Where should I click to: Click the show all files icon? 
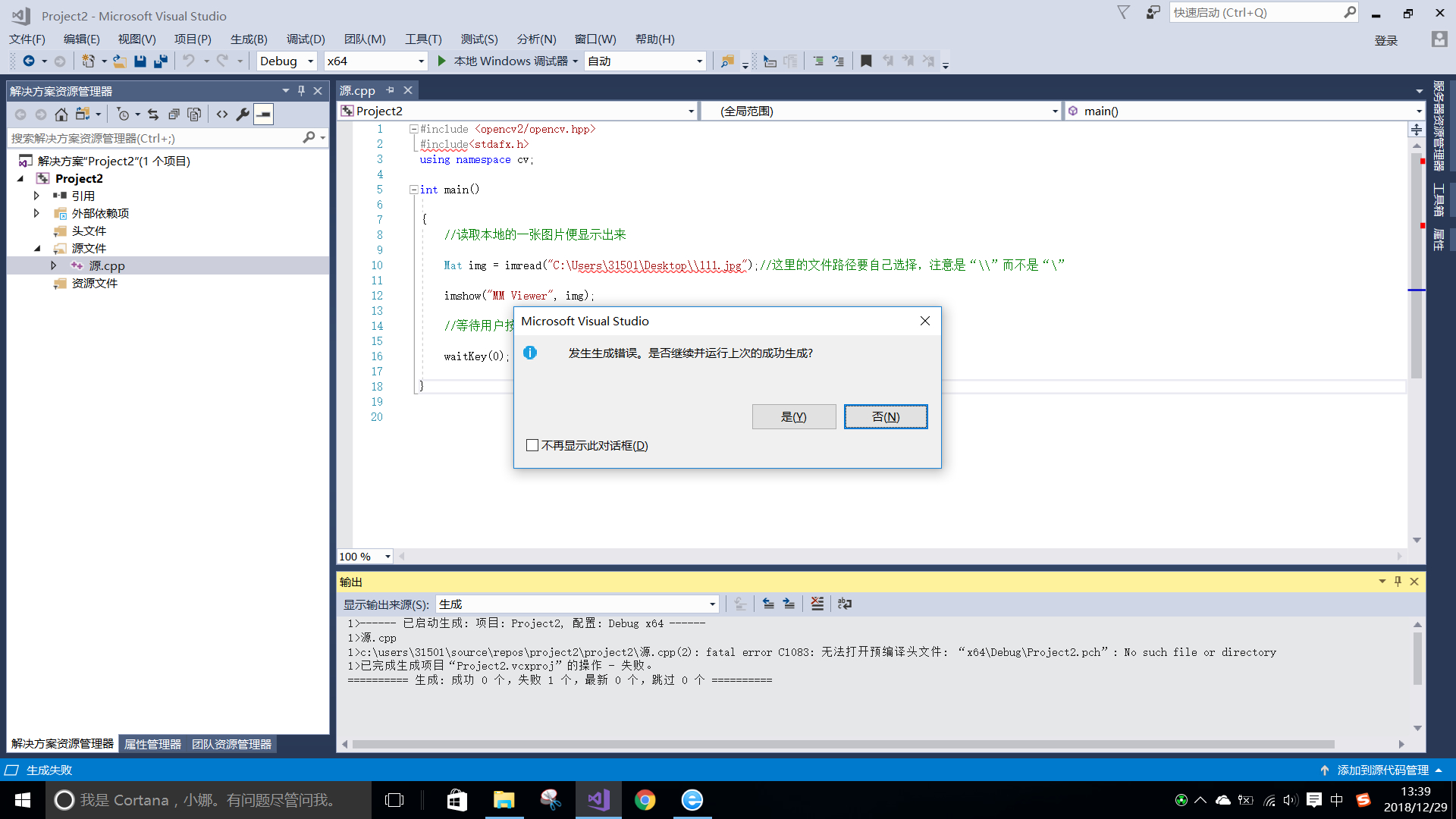point(194,115)
